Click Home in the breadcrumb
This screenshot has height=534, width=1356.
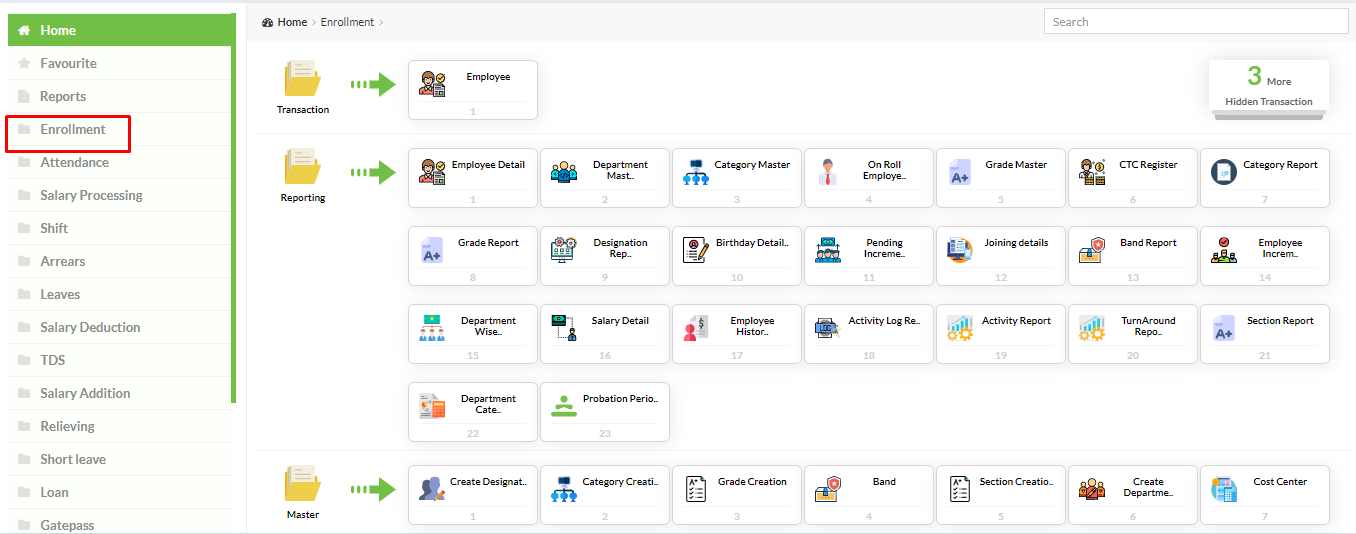(292, 22)
